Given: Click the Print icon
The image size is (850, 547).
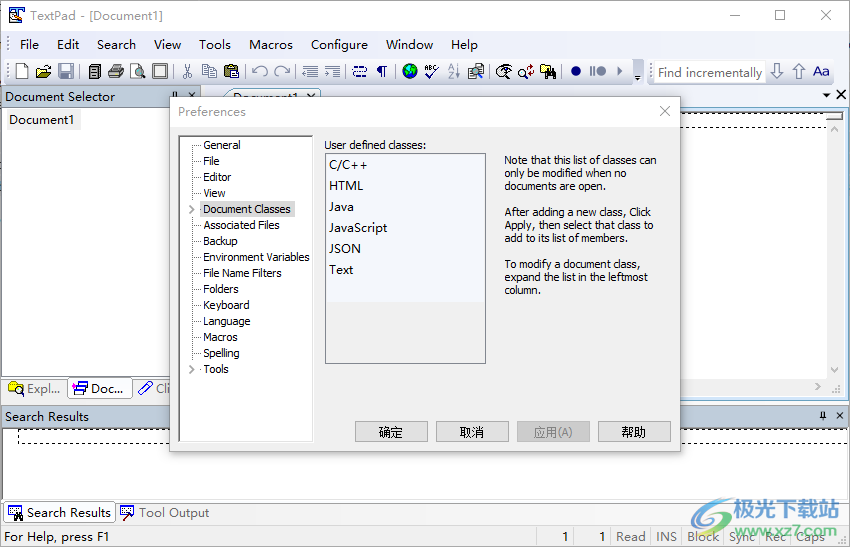Looking at the screenshot, I should click(x=116, y=72).
